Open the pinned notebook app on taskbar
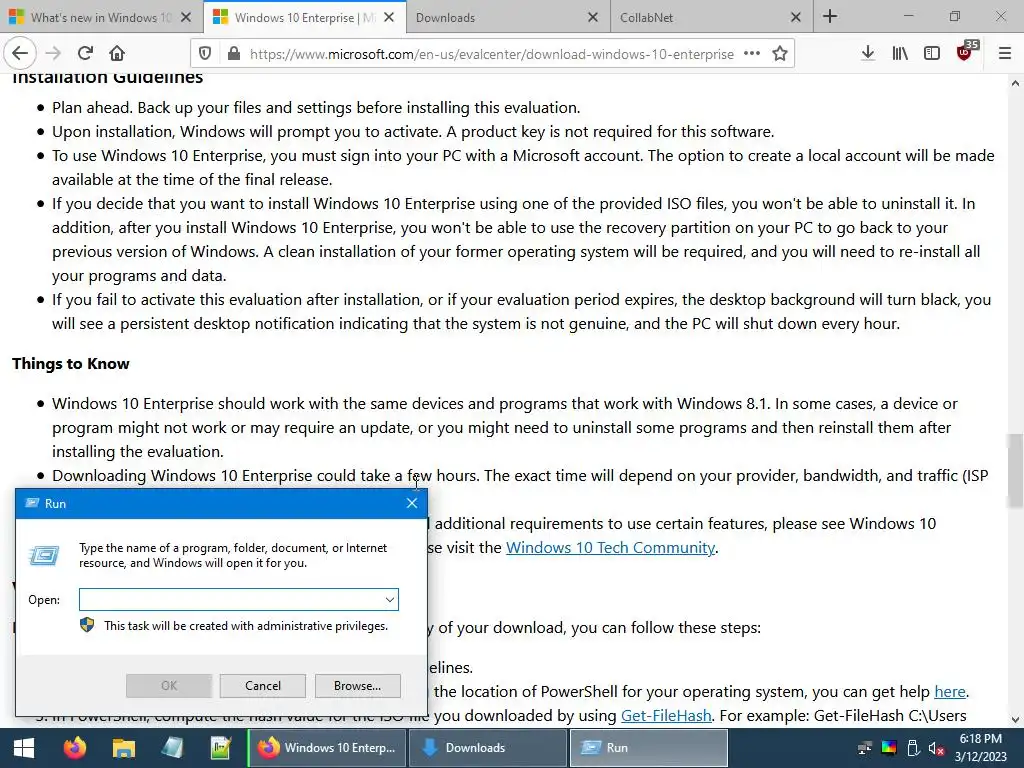1024x768 pixels. [172, 748]
